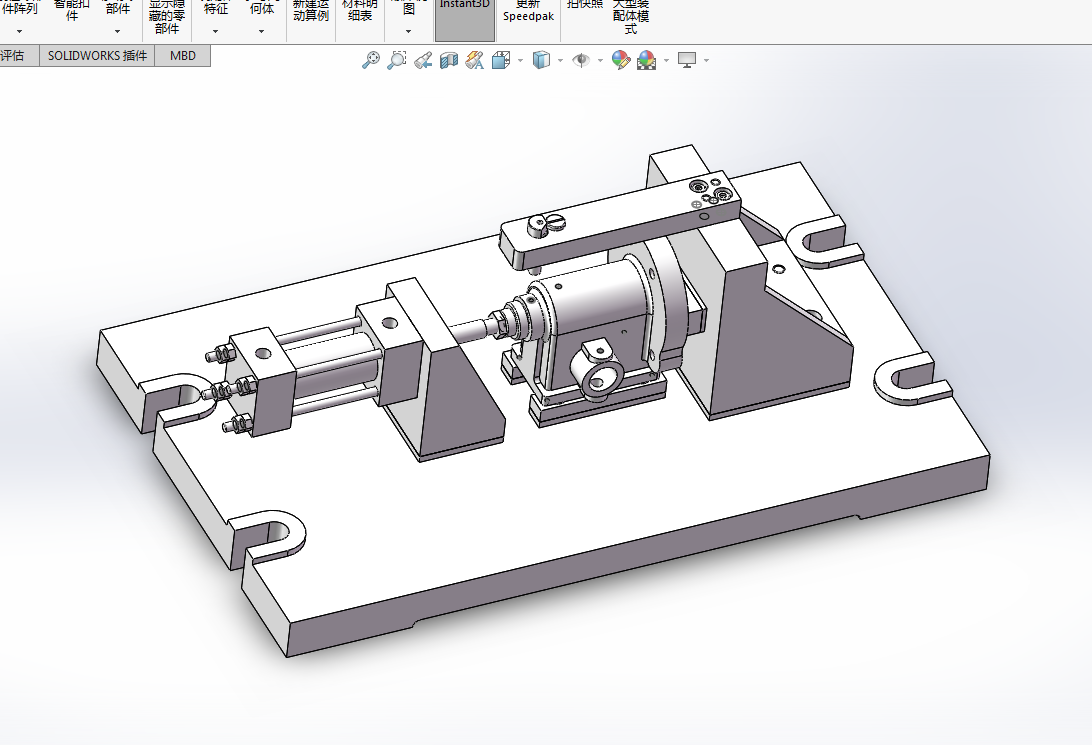Click the 材料明细表 button
Screen dimensions: 1092x745
tap(359, 10)
